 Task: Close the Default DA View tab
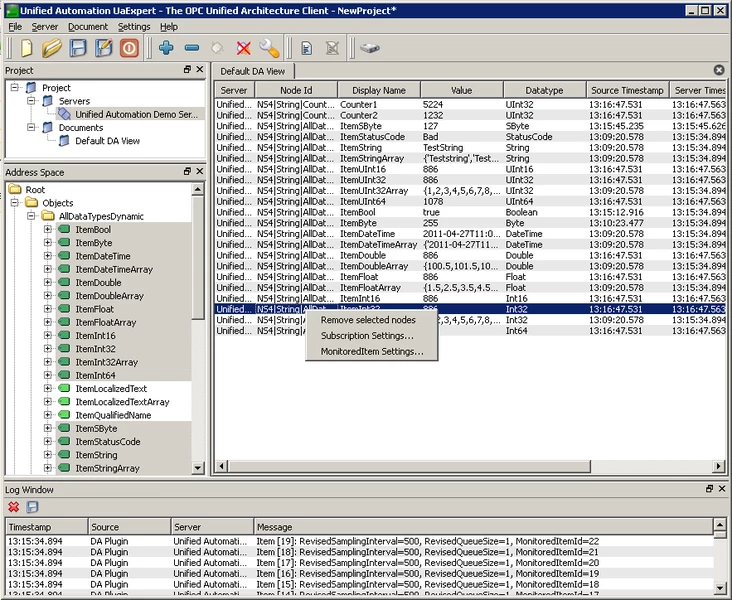coord(718,70)
